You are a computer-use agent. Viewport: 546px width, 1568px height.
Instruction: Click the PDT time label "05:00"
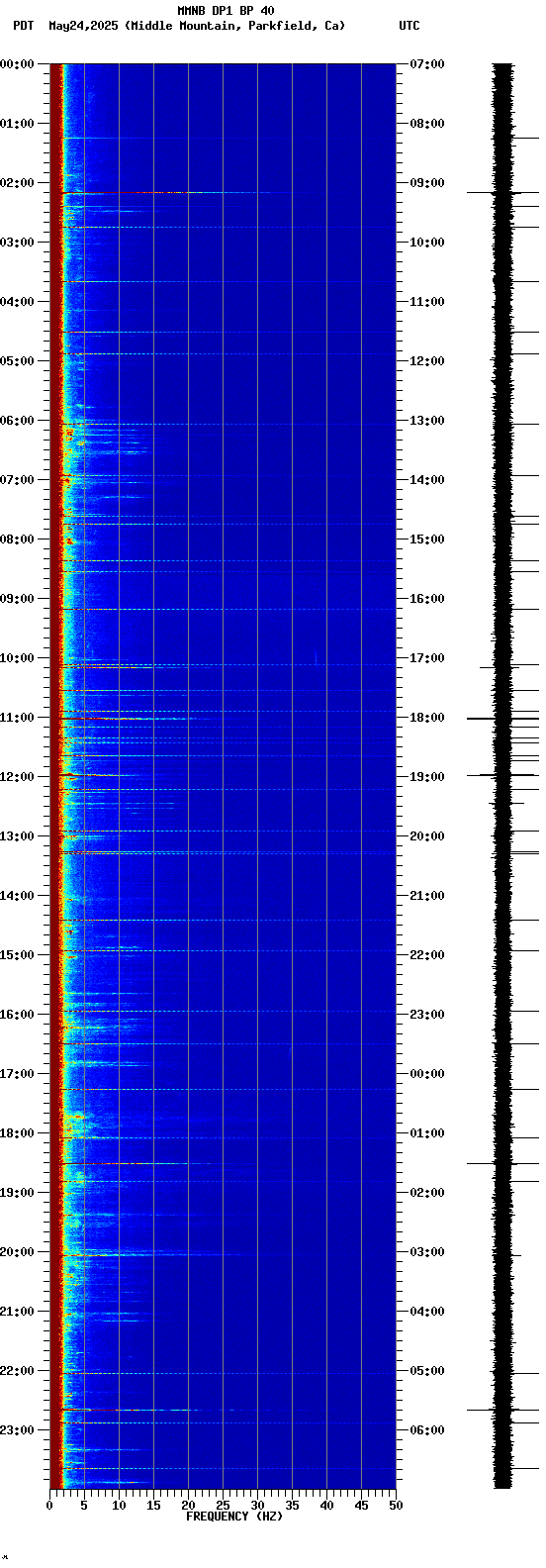(17, 361)
